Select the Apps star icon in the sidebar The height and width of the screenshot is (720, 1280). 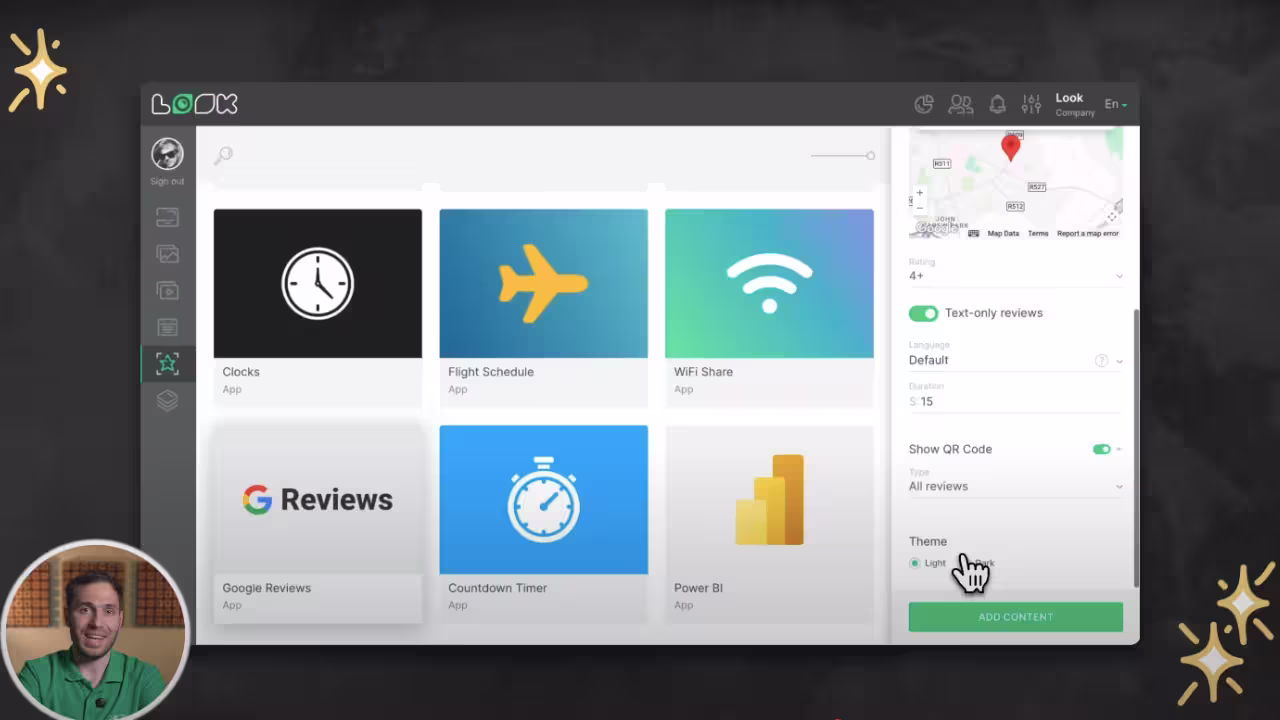click(167, 364)
